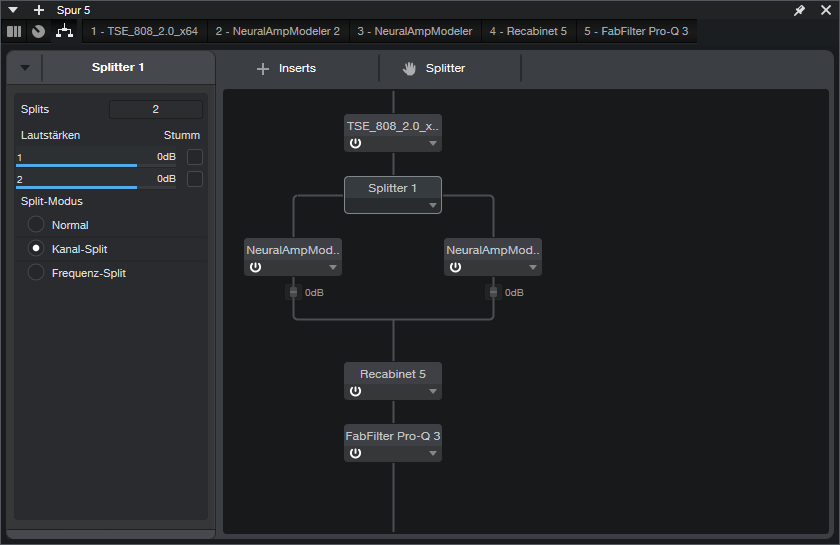
Task: Click the channel bars view icon
Action: pos(14,31)
